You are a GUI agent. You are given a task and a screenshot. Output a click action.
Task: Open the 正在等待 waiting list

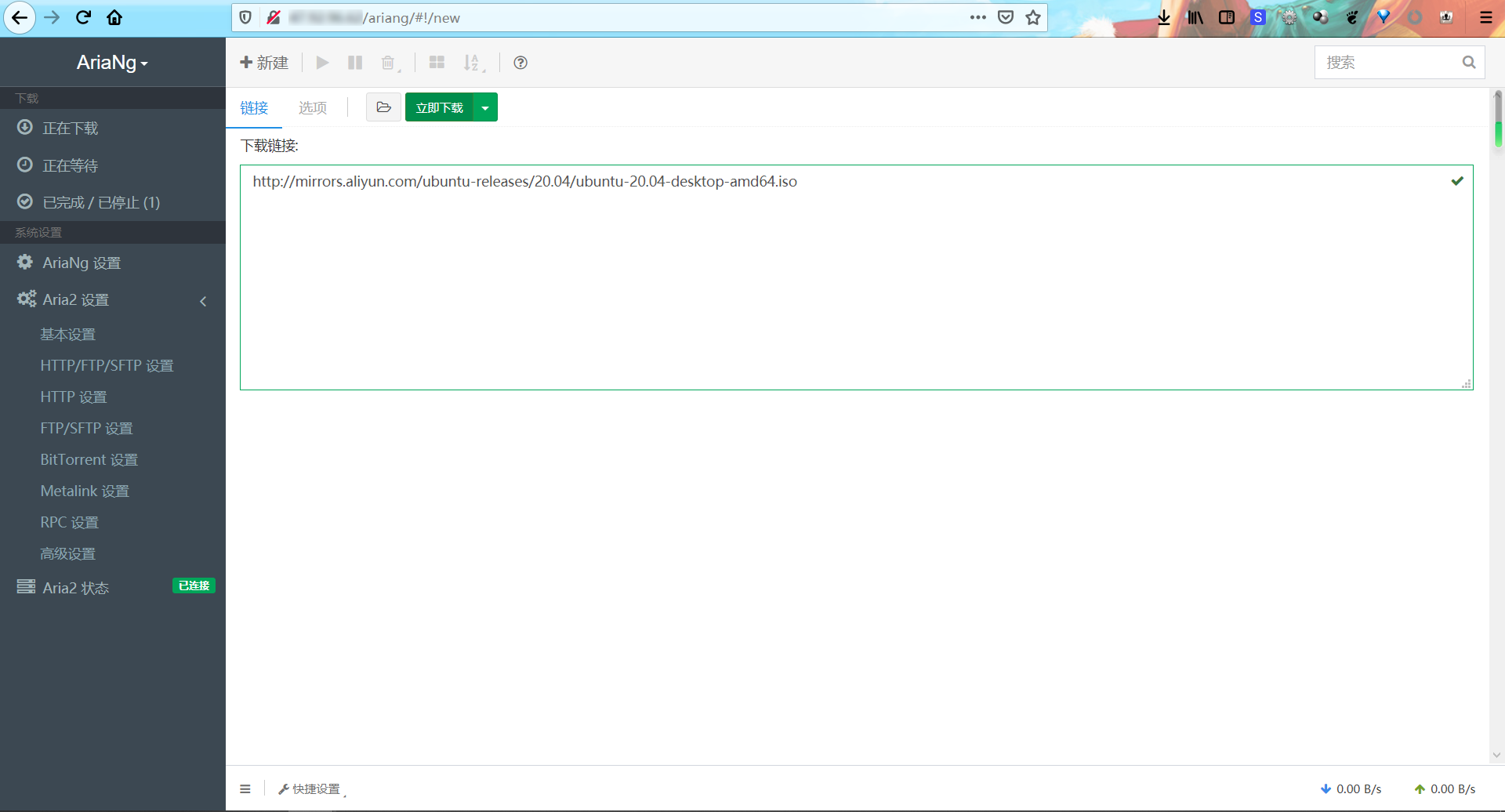point(113,165)
